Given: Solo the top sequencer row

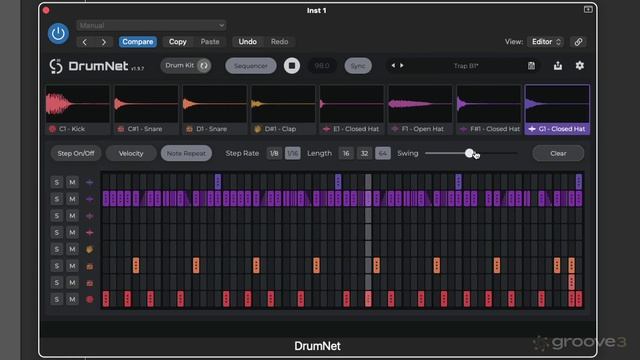Looking at the screenshot, I should [57, 182].
